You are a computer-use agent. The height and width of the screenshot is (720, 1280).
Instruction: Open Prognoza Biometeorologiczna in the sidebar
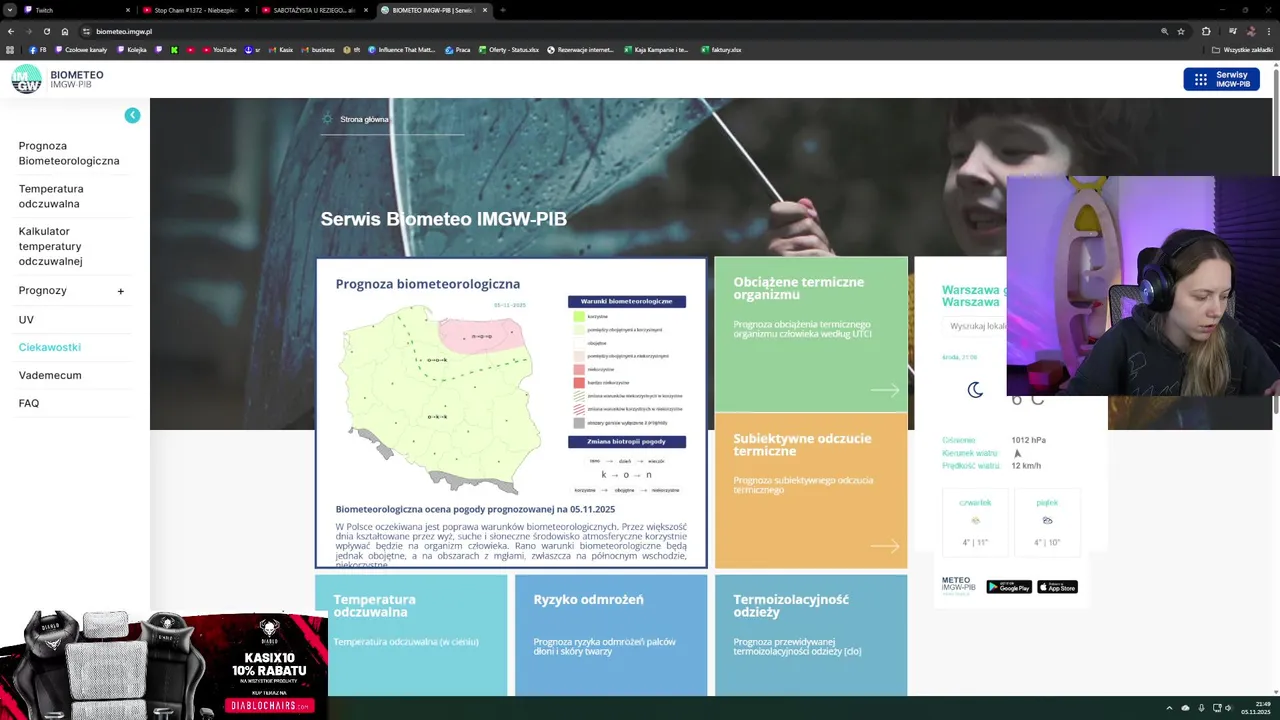click(69, 153)
